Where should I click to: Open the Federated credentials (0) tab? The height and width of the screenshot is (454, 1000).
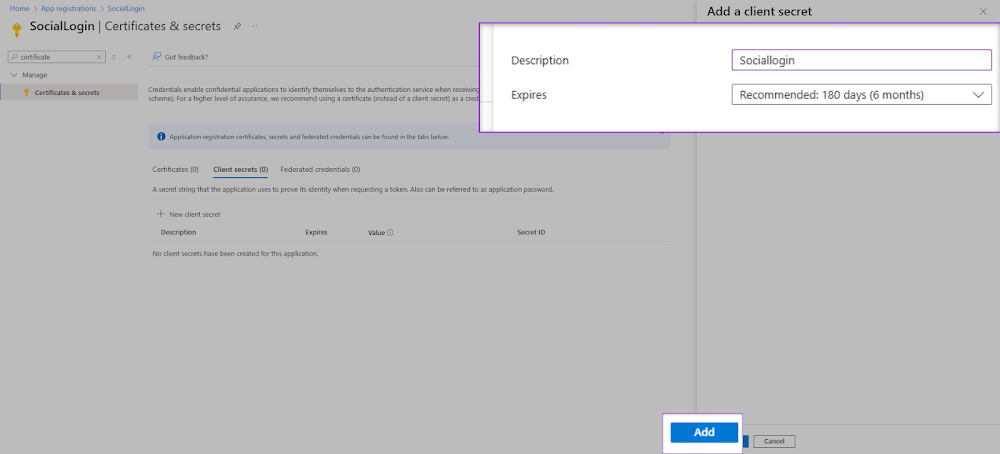coord(320,170)
